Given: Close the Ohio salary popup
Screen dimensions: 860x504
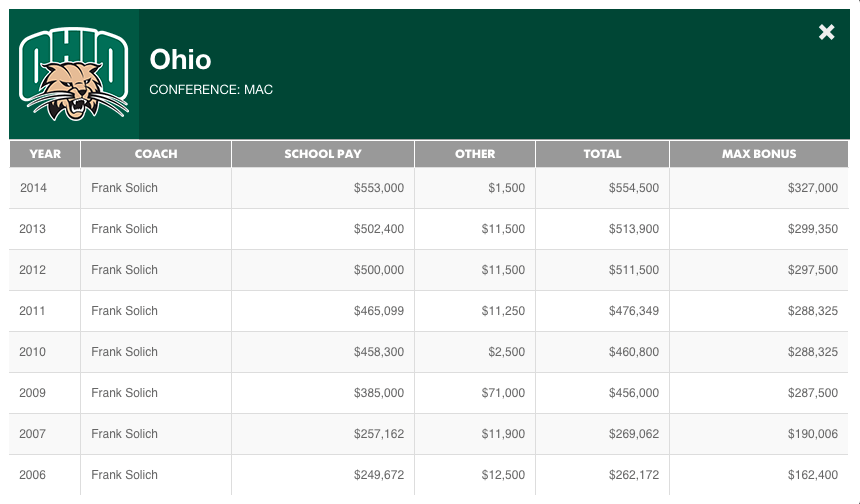Looking at the screenshot, I should pyautogui.click(x=826, y=32).
